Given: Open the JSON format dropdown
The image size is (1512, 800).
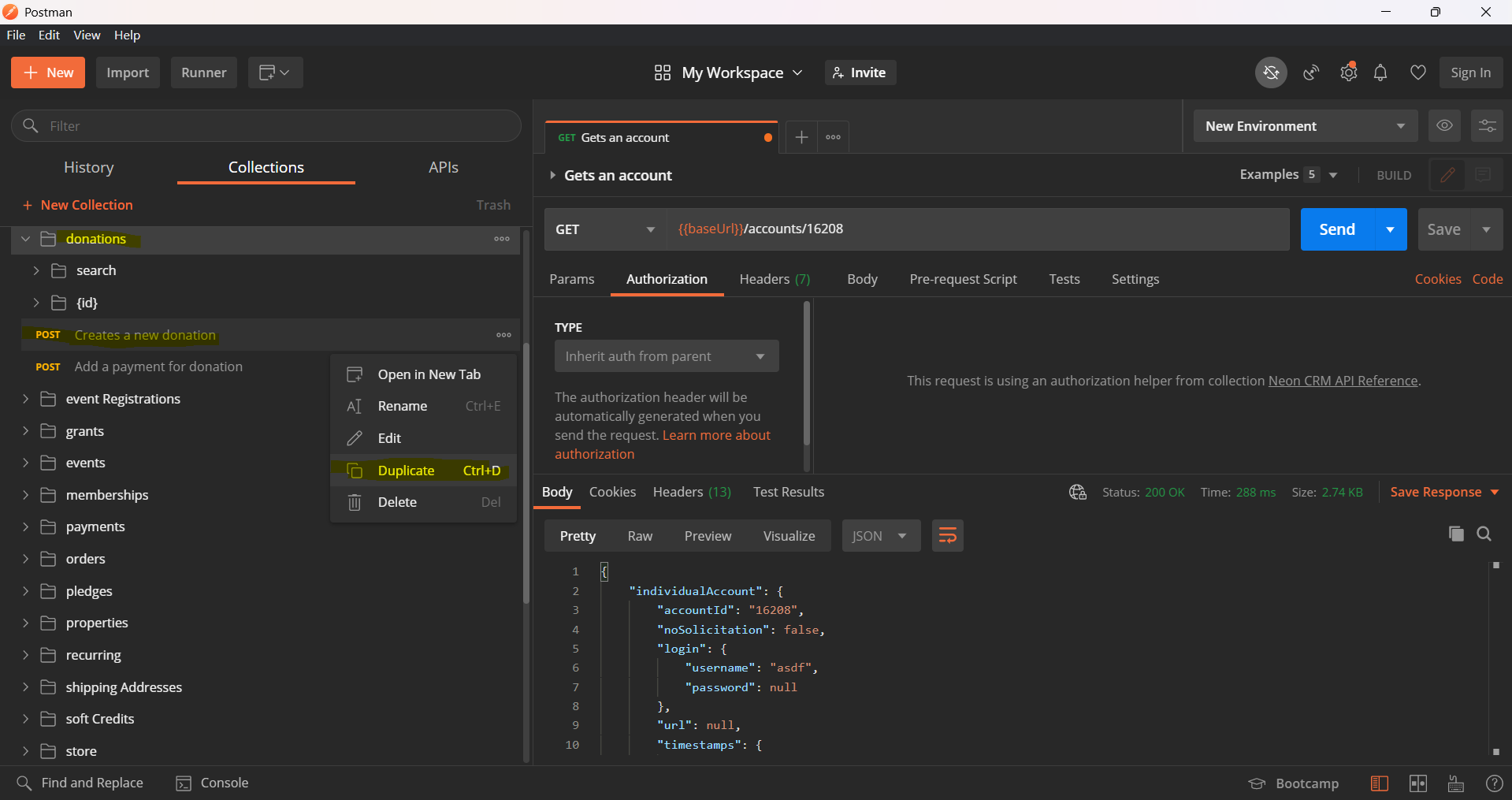Looking at the screenshot, I should pyautogui.click(x=881, y=536).
